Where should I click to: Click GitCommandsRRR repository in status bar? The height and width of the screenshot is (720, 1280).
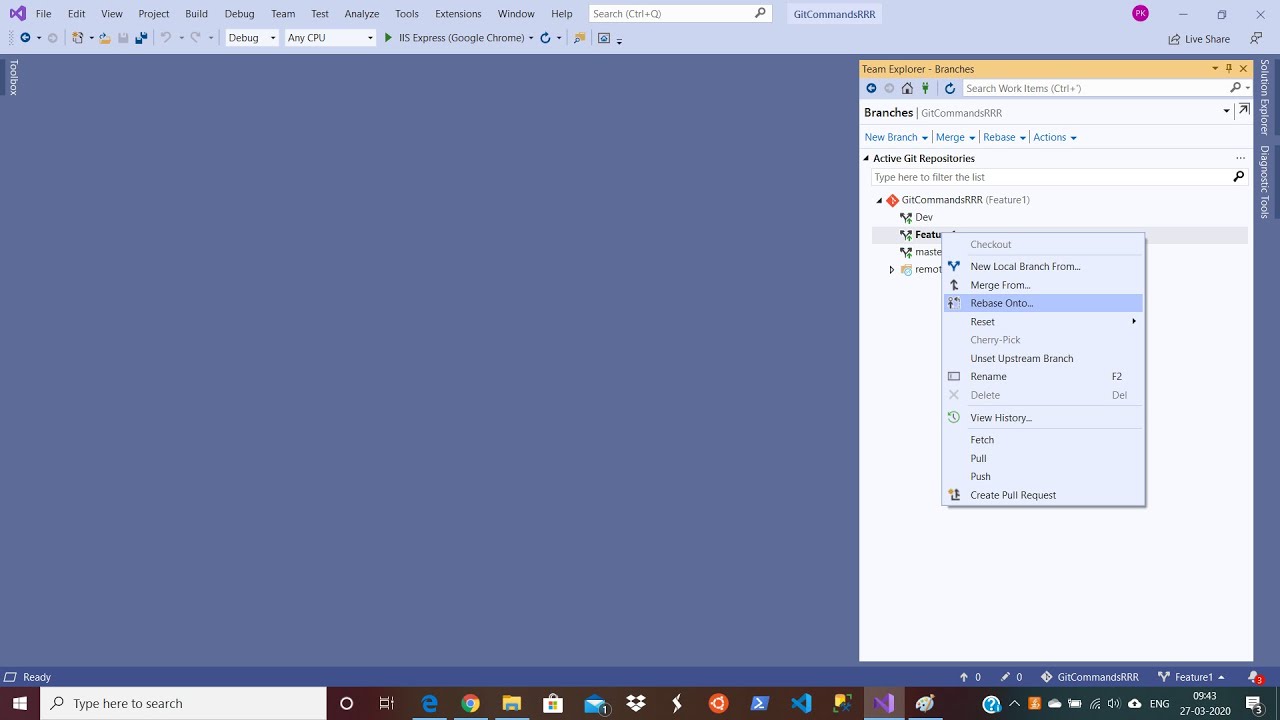(x=1089, y=677)
